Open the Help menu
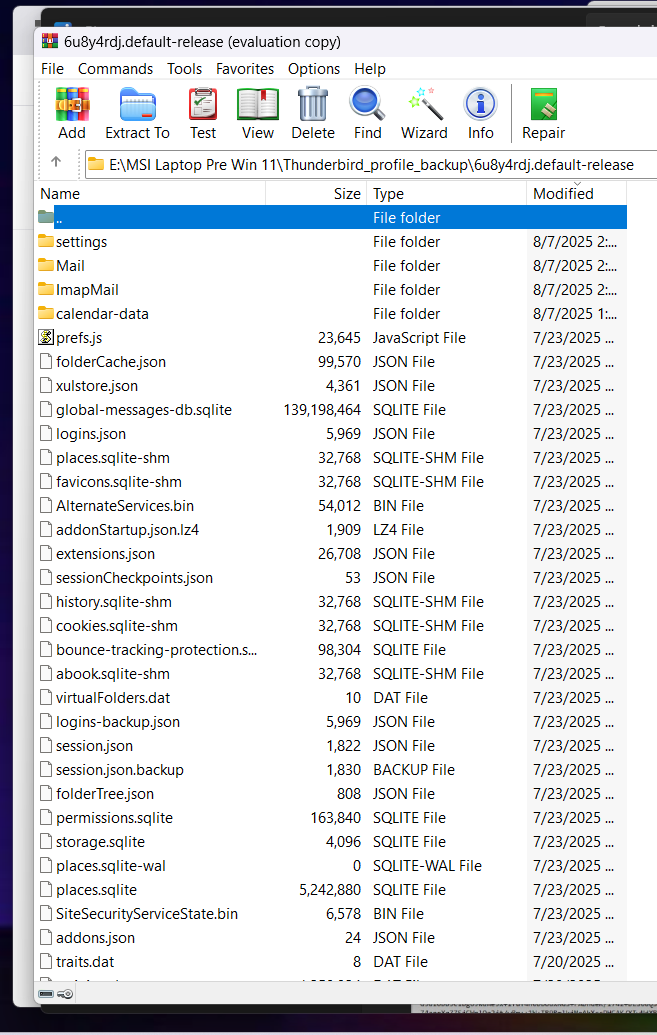 (x=370, y=69)
